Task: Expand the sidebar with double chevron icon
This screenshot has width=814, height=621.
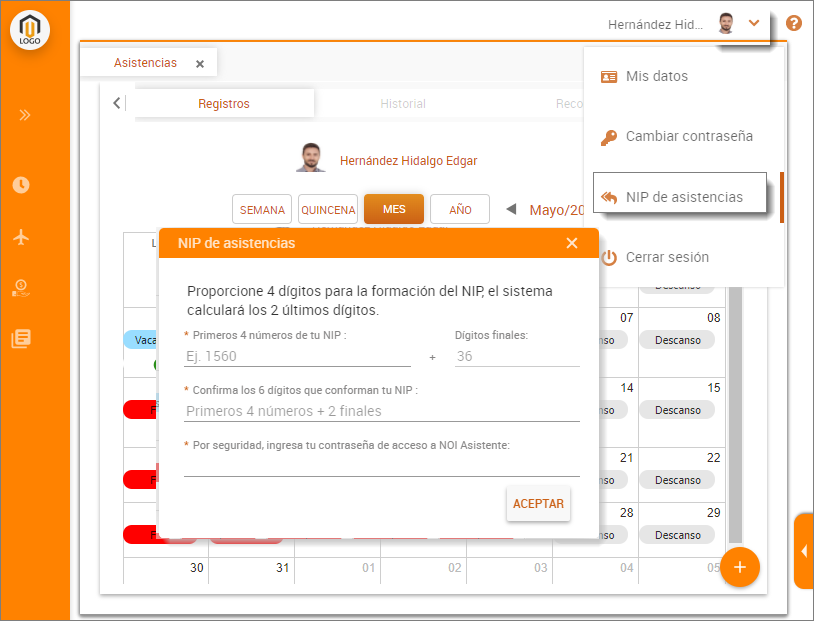Action: click(25, 115)
